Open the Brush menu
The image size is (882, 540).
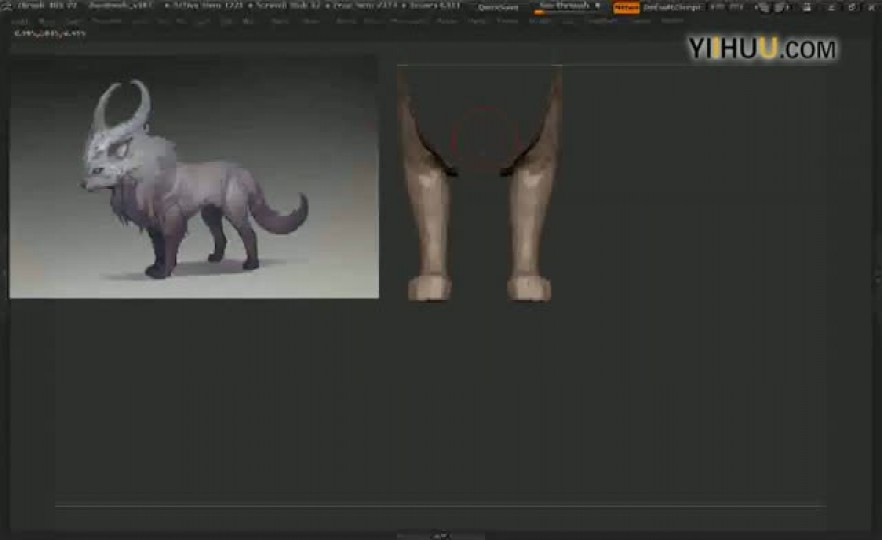tap(45, 21)
